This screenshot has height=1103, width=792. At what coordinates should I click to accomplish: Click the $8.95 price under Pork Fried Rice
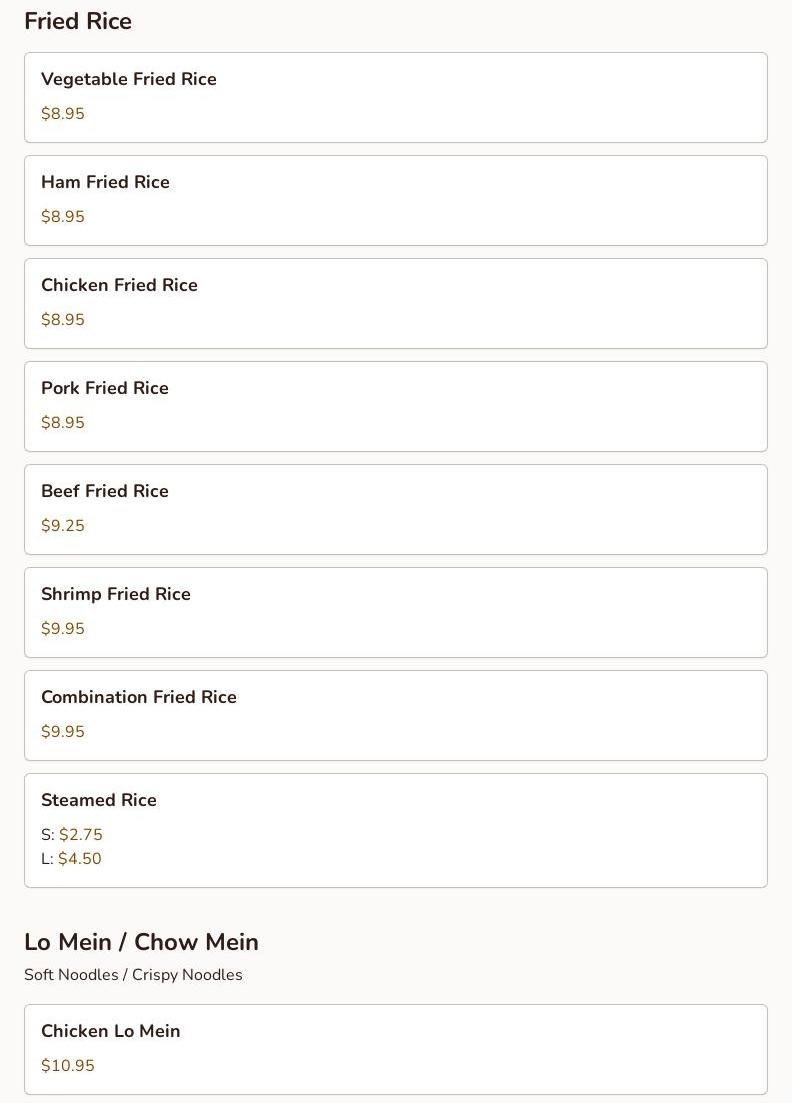pyautogui.click(x=63, y=422)
